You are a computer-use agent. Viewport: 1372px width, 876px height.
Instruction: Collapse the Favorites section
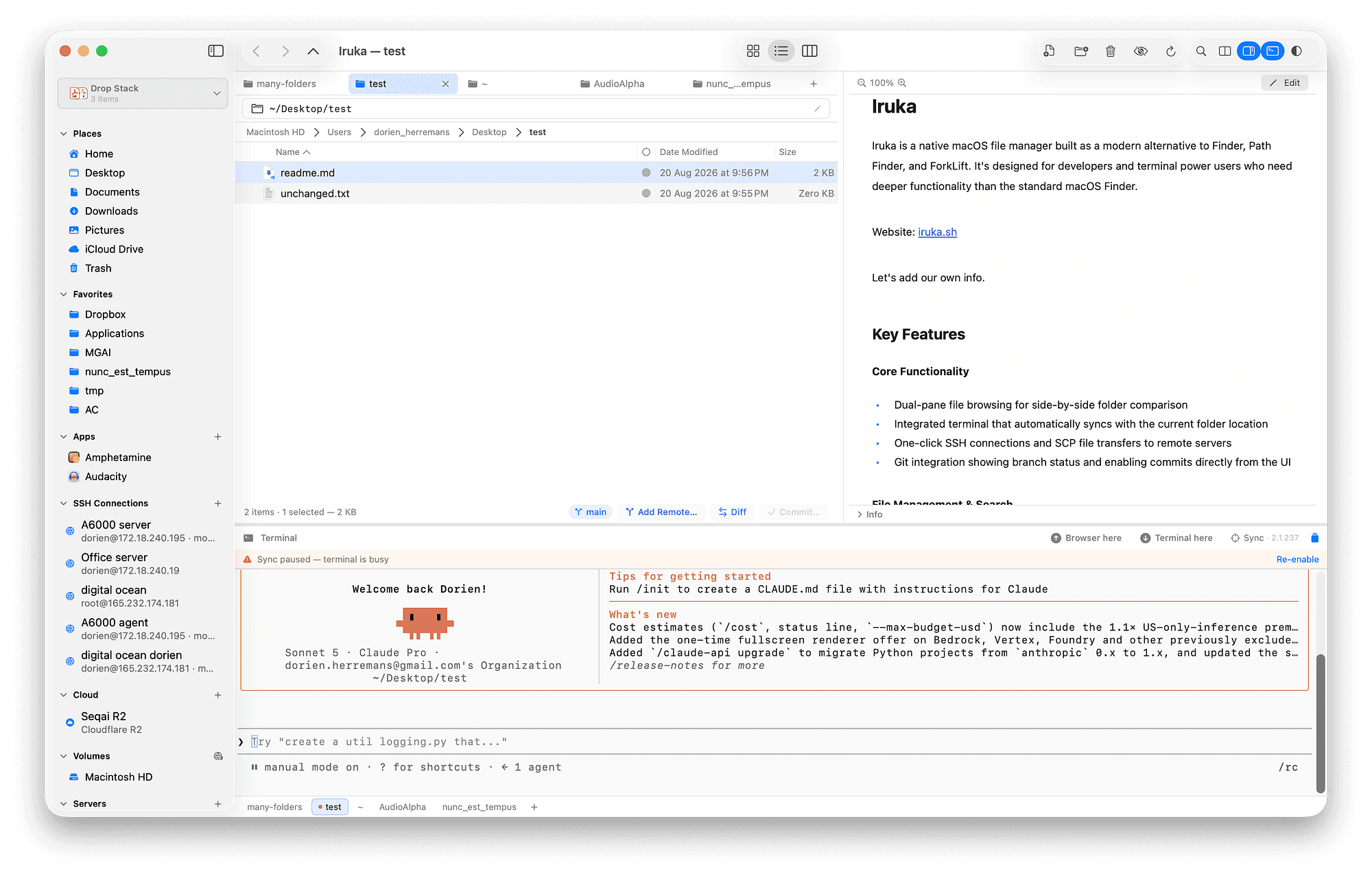[x=64, y=294]
